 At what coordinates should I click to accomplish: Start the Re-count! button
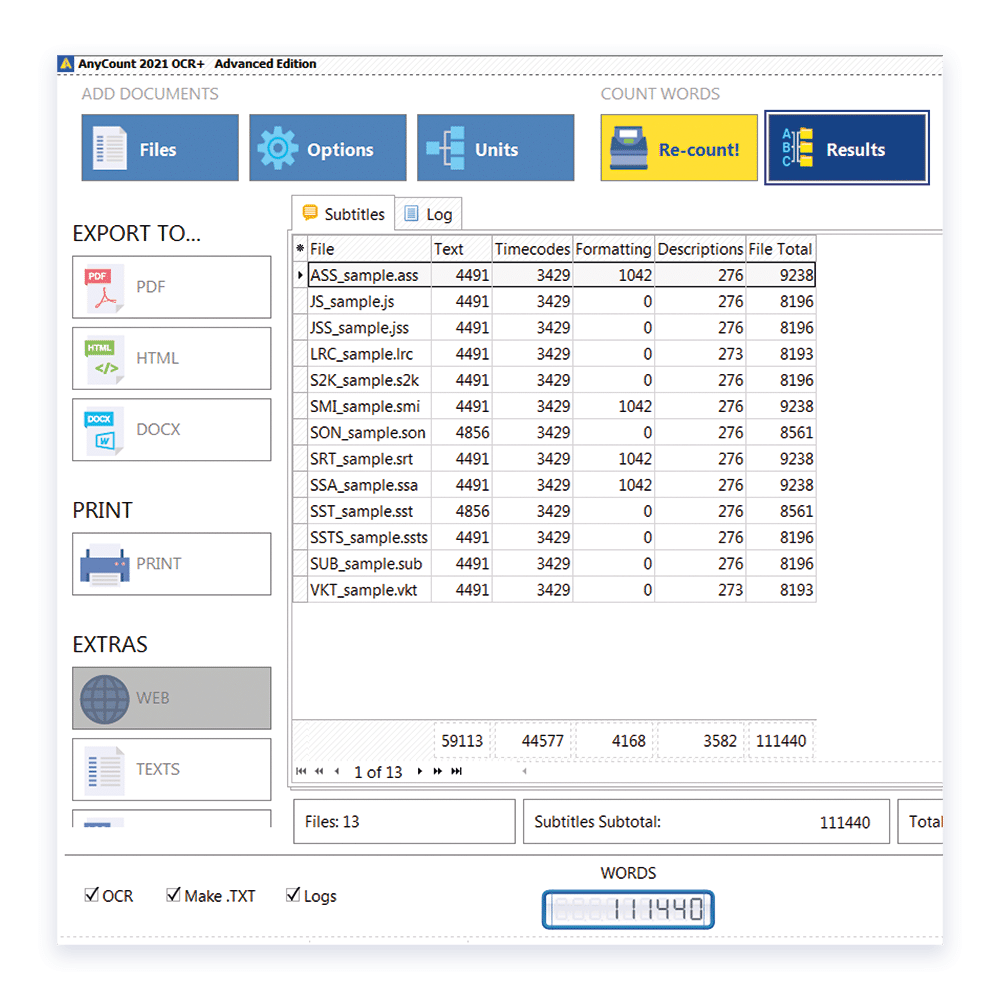pos(679,148)
